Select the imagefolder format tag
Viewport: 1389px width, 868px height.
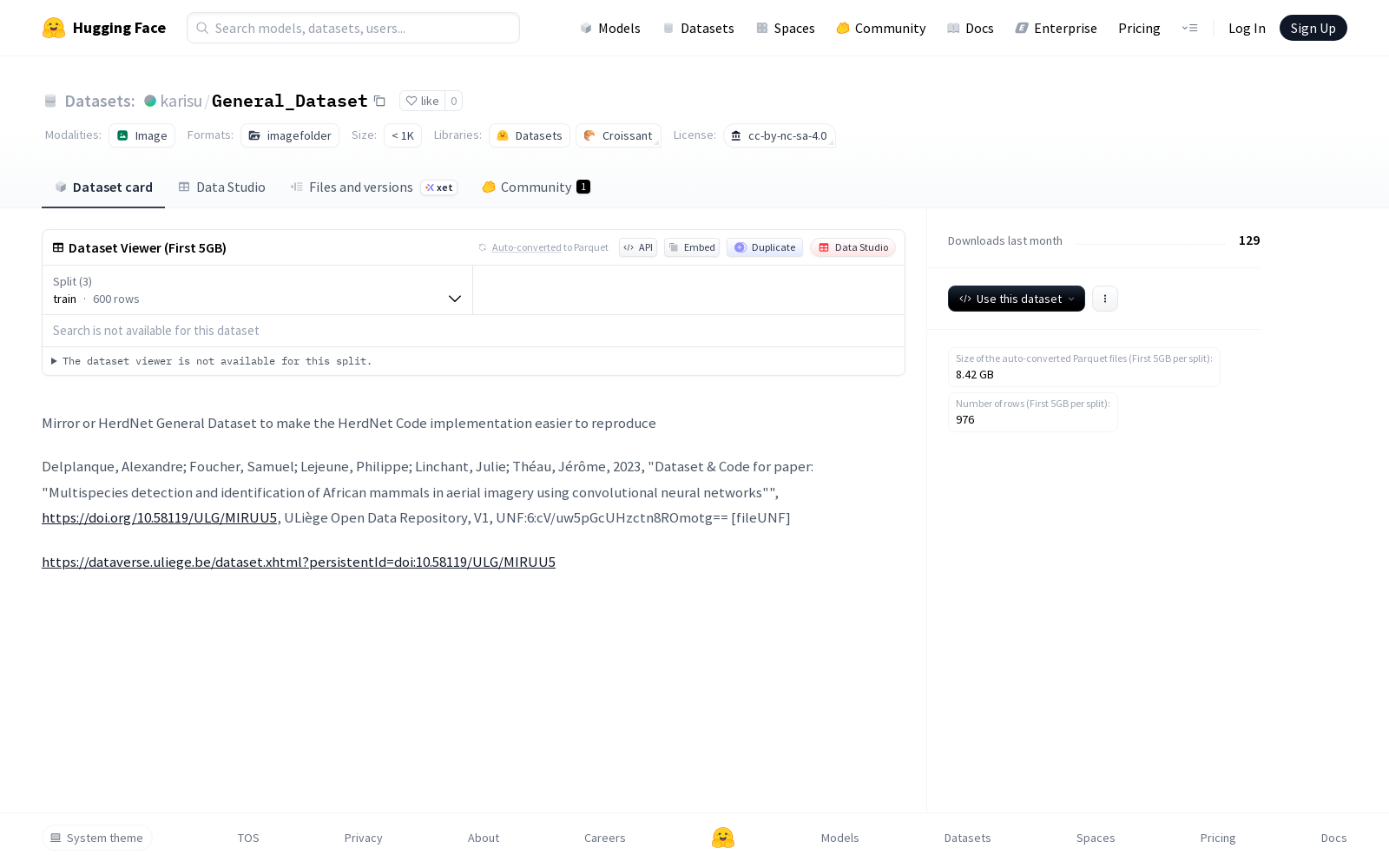(x=290, y=135)
